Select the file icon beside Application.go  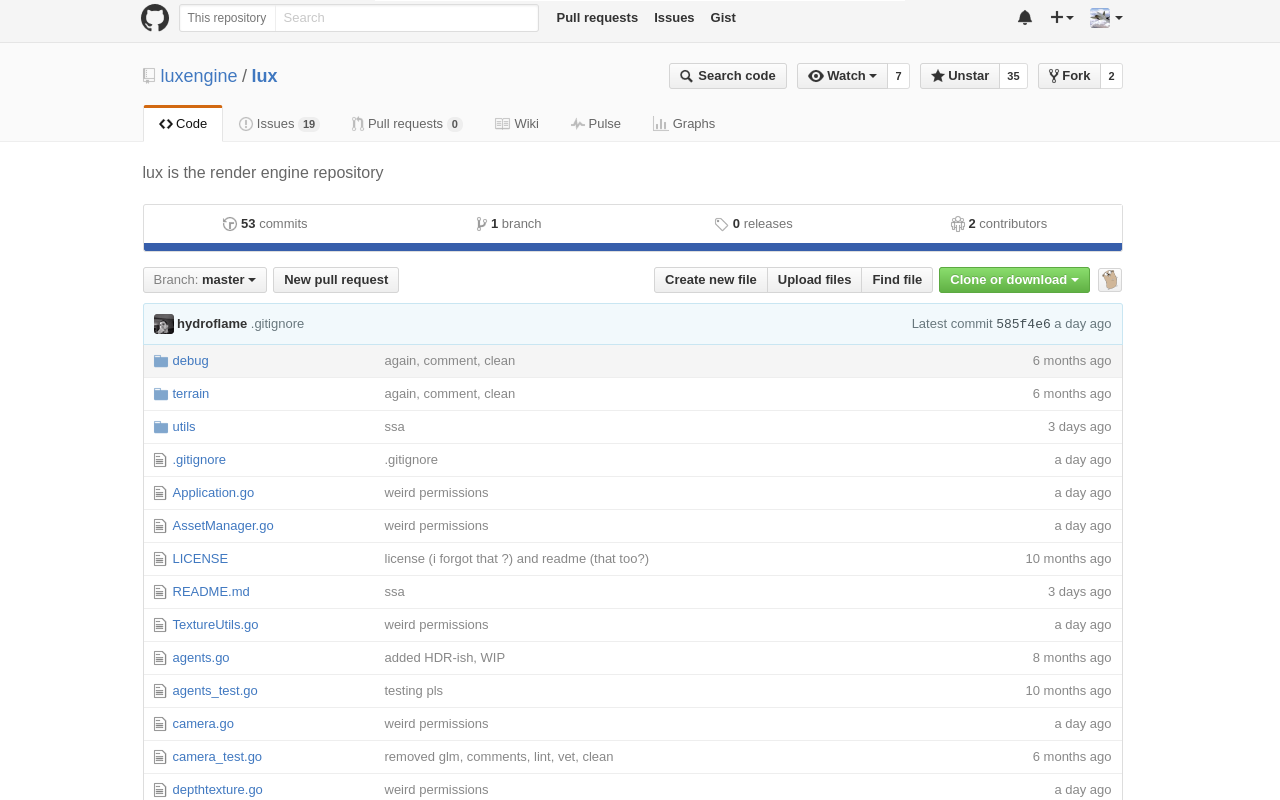[160, 493]
